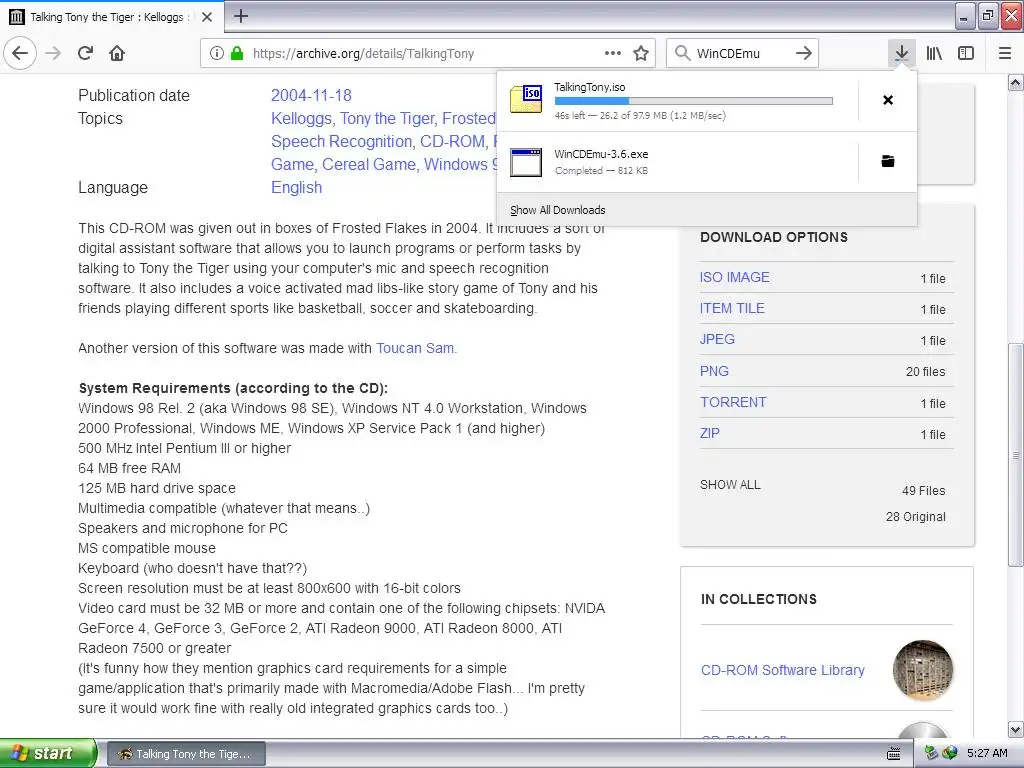Screen dimensions: 1024x768
Task: Click the WinCDEmu-3.6.exe file icon
Action: pyautogui.click(x=526, y=162)
